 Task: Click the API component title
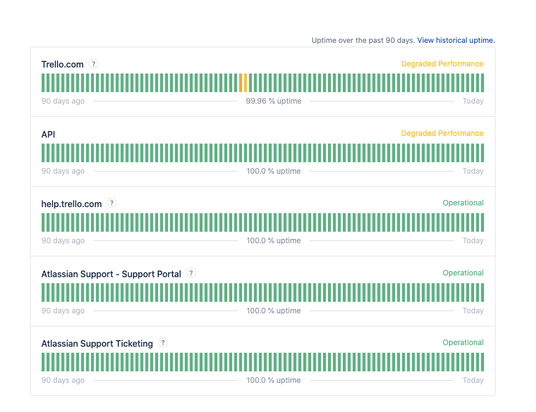(x=48, y=134)
